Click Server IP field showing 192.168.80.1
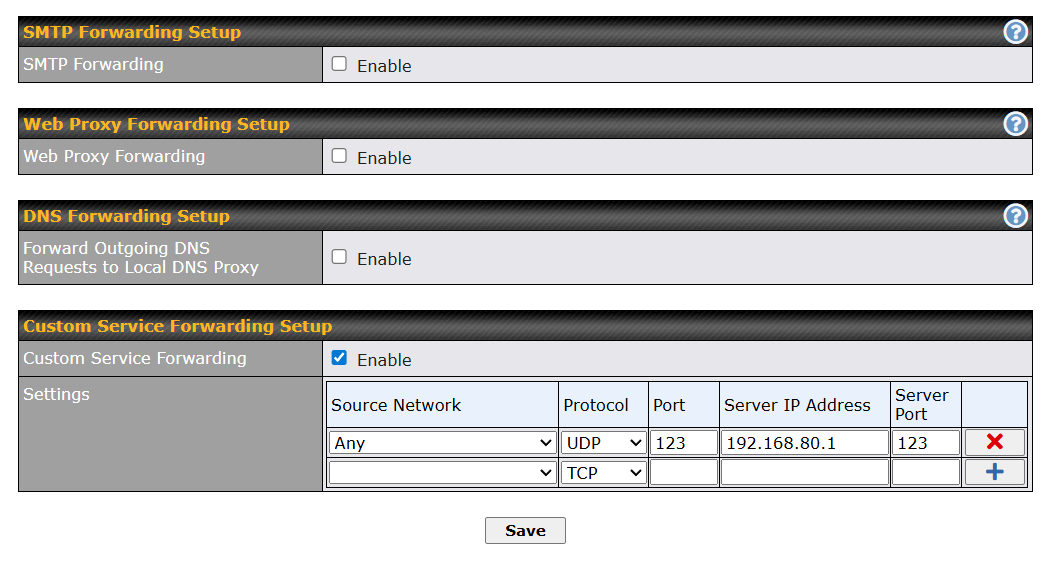The height and width of the screenshot is (586, 1053). click(x=804, y=443)
